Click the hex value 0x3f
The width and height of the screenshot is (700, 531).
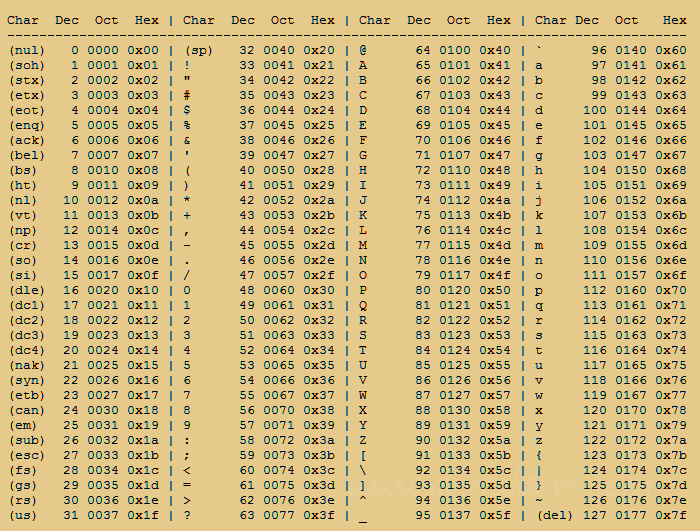tap(319, 515)
